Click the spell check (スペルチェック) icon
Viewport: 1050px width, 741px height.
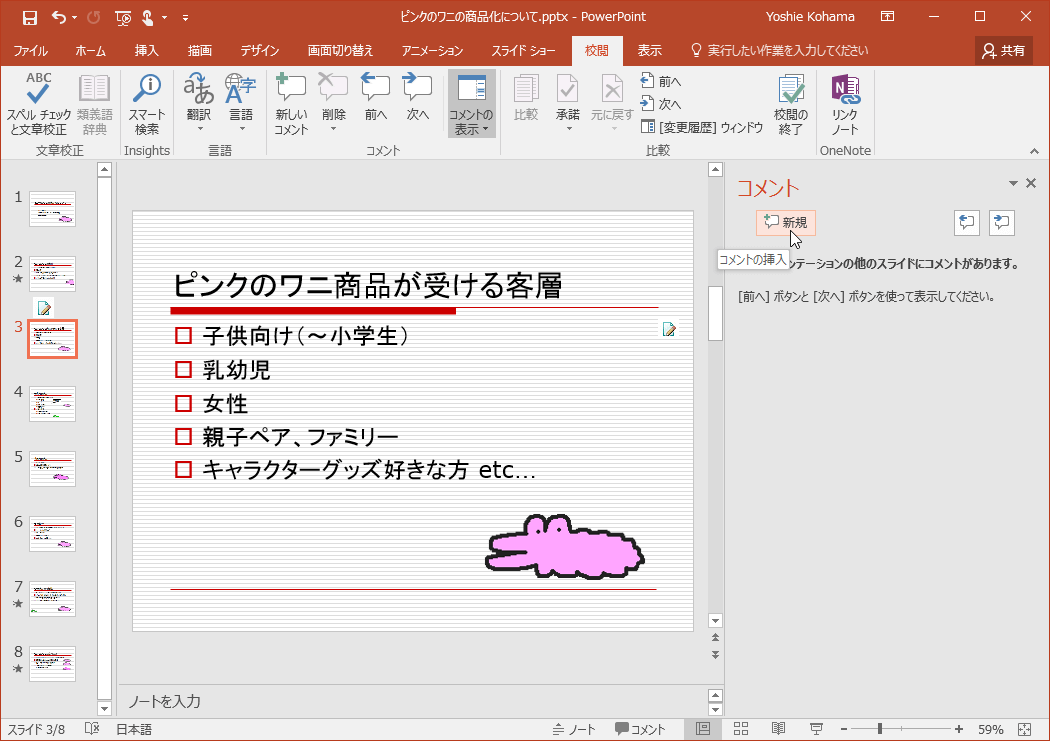pyautogui.click(x=38, y=92)
